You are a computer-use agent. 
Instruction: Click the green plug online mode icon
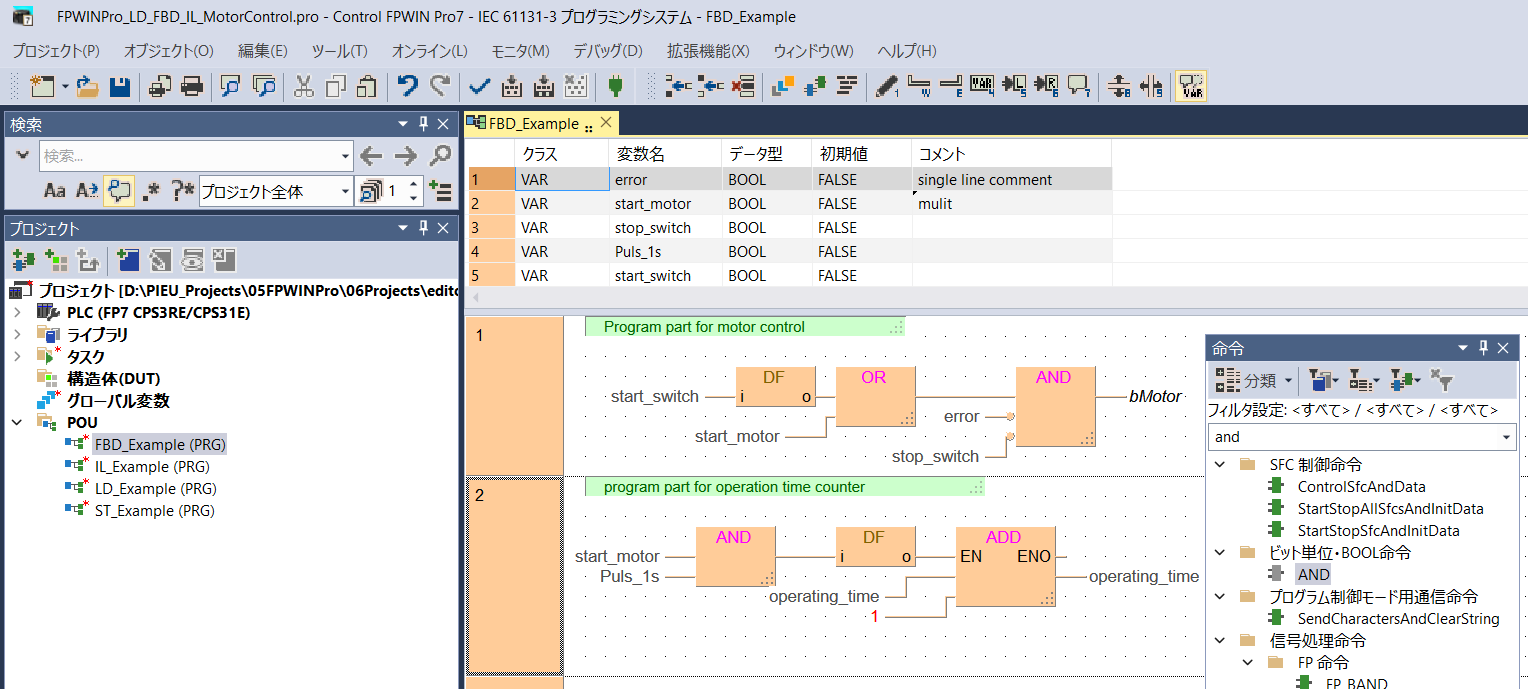(615, 87)
